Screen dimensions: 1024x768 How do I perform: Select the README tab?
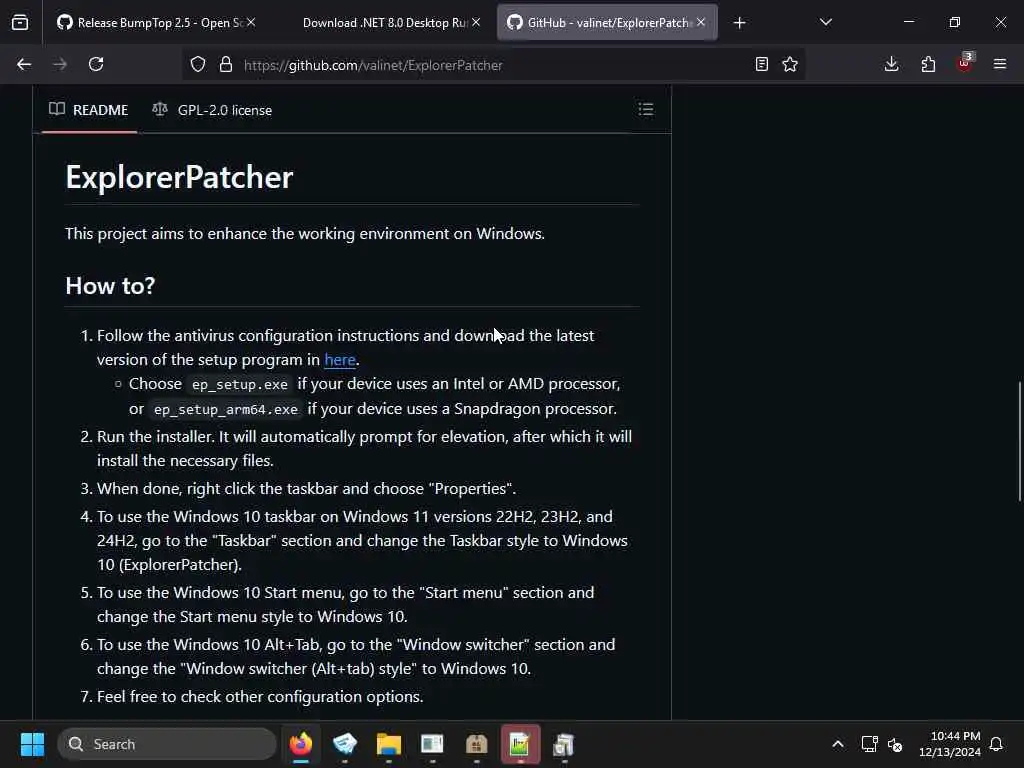coord(89,110)
